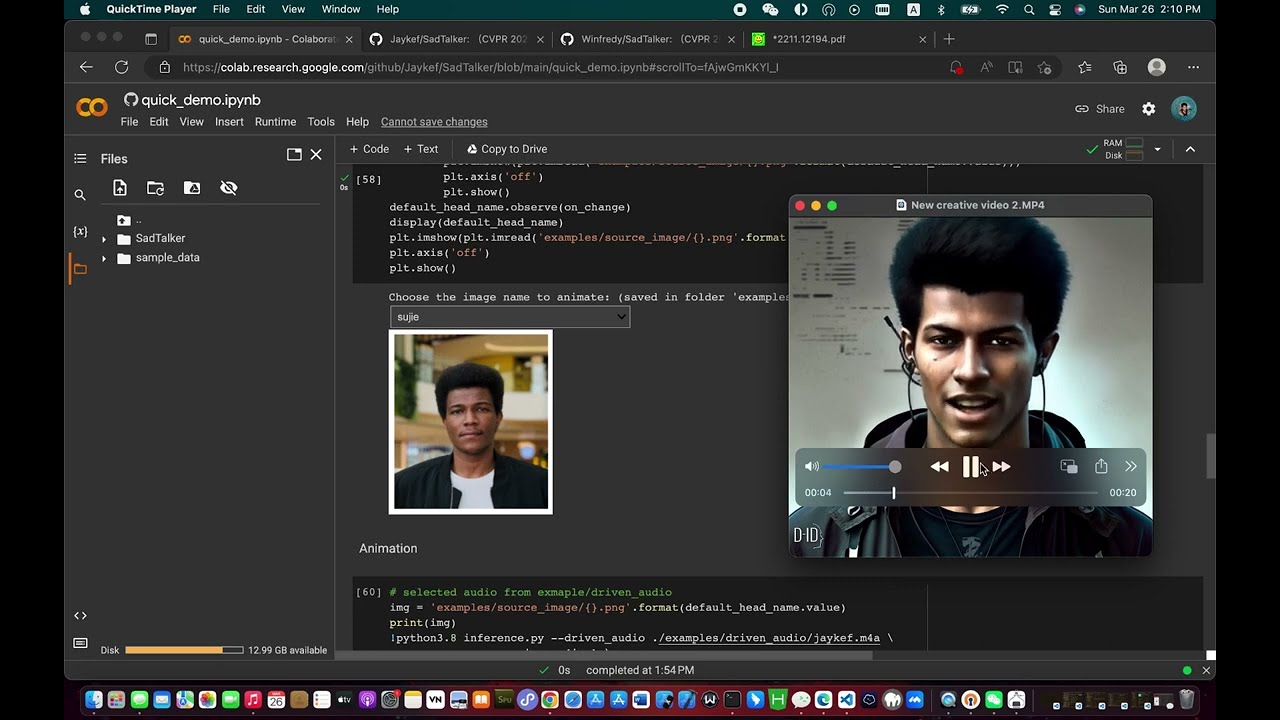Open Collections icon in browser toolbar
The height and width of the screenshot is (720, 1280).
(1120, 67)
